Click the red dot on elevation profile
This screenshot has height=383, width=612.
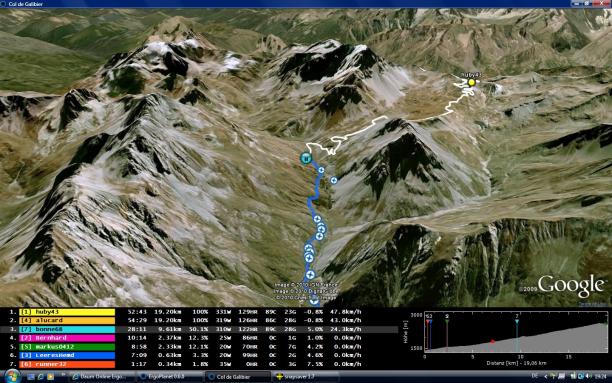493,342
